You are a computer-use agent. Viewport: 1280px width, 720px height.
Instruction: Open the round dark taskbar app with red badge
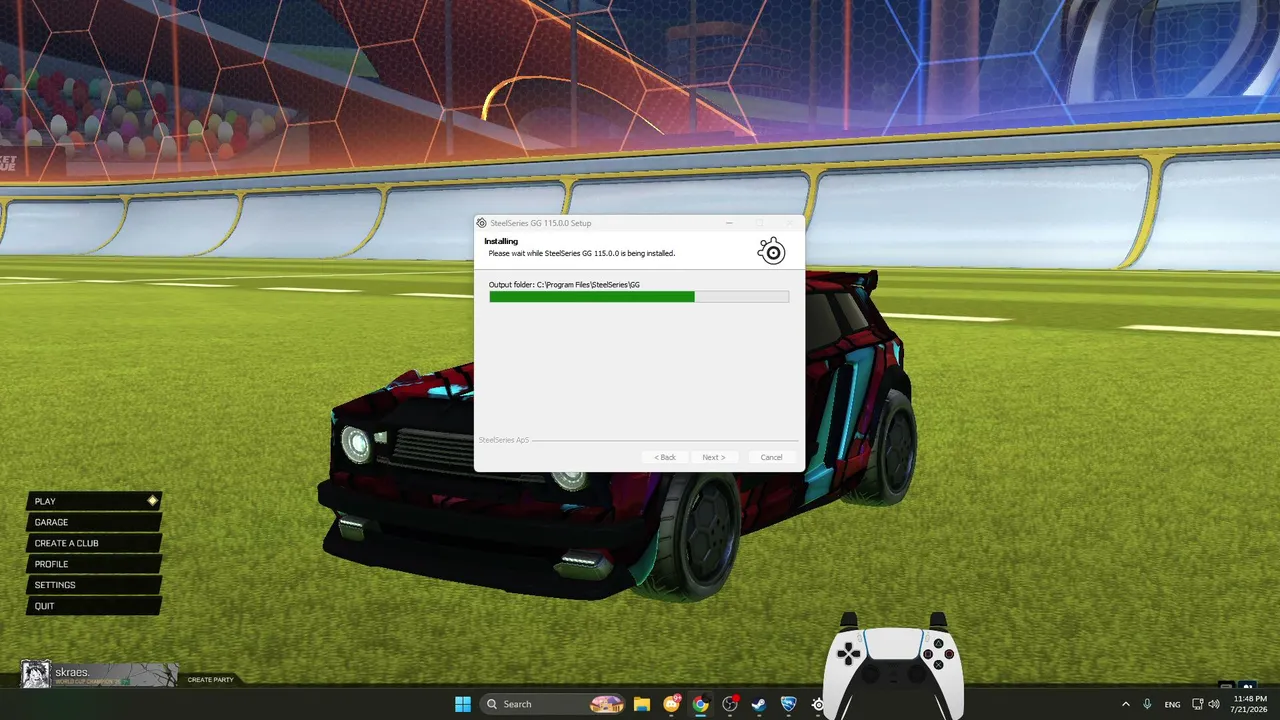[x=730, y=704]
